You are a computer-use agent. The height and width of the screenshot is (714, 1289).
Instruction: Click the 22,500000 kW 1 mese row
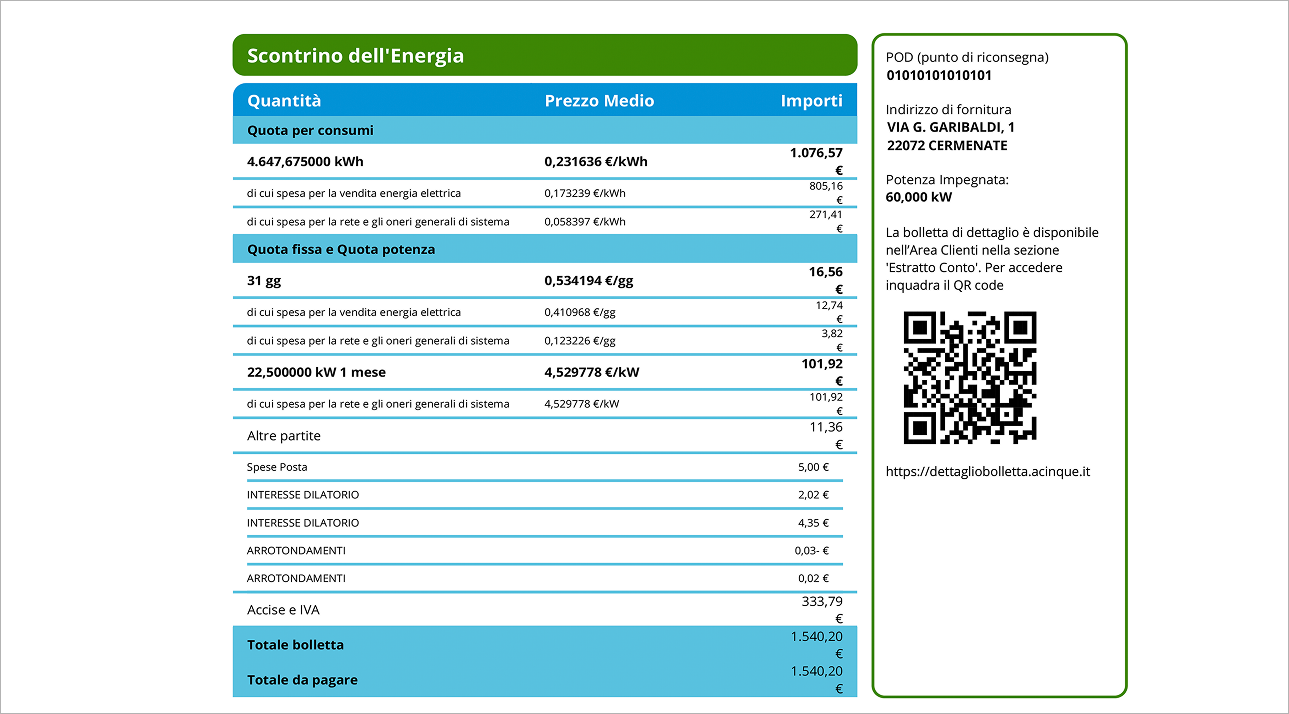(545, 372)
